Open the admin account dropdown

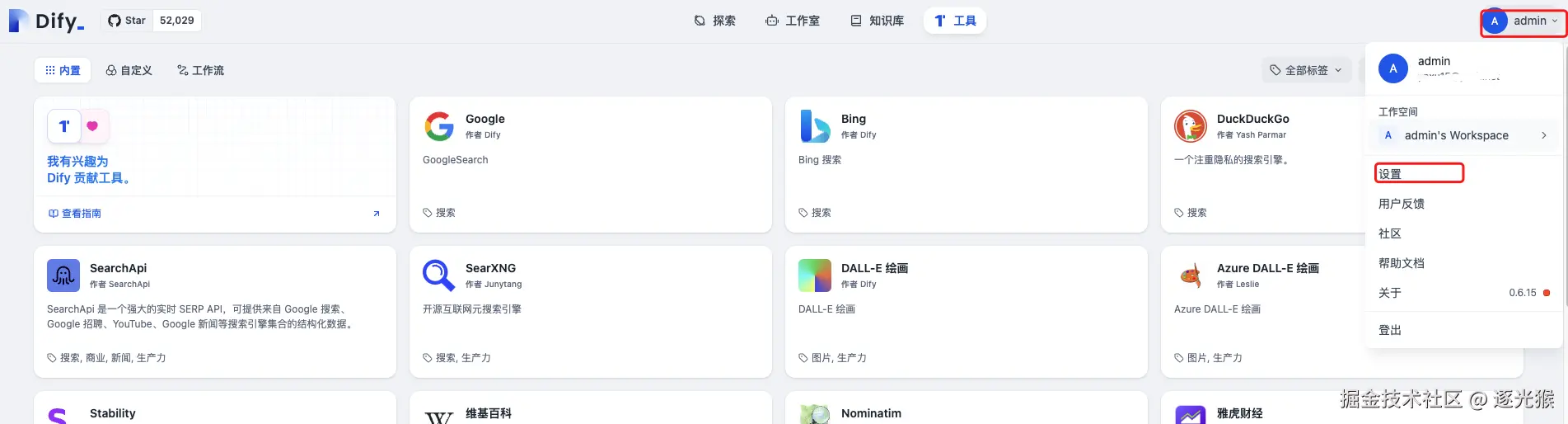coord(1523,21)
